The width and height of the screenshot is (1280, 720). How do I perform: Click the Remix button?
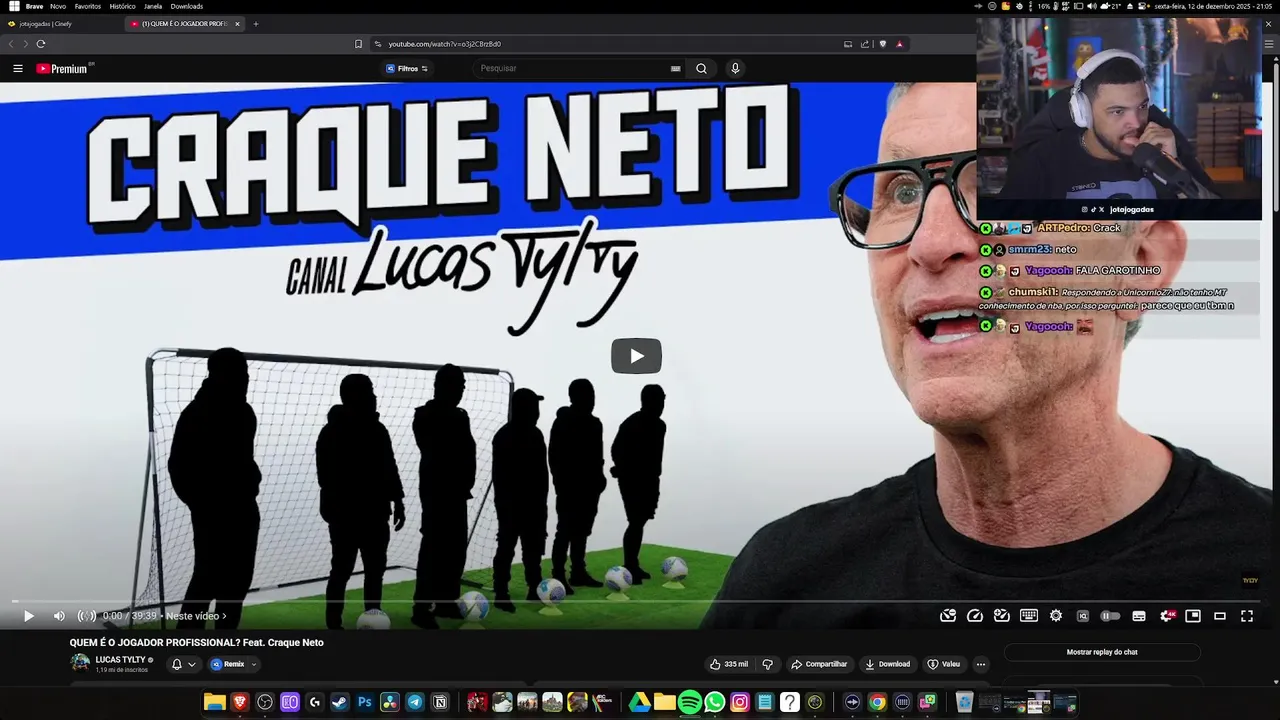pyautogui.click(x=227, y=664)
